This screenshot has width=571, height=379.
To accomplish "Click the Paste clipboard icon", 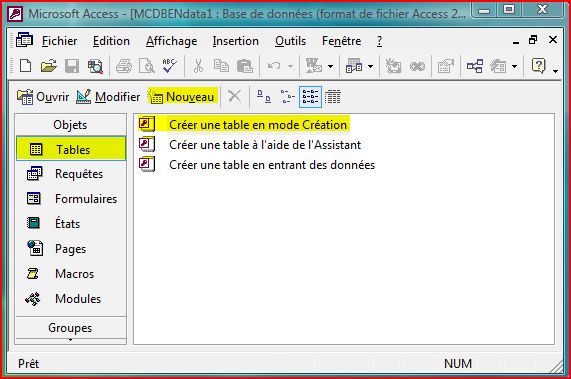I will coord(245,66).
